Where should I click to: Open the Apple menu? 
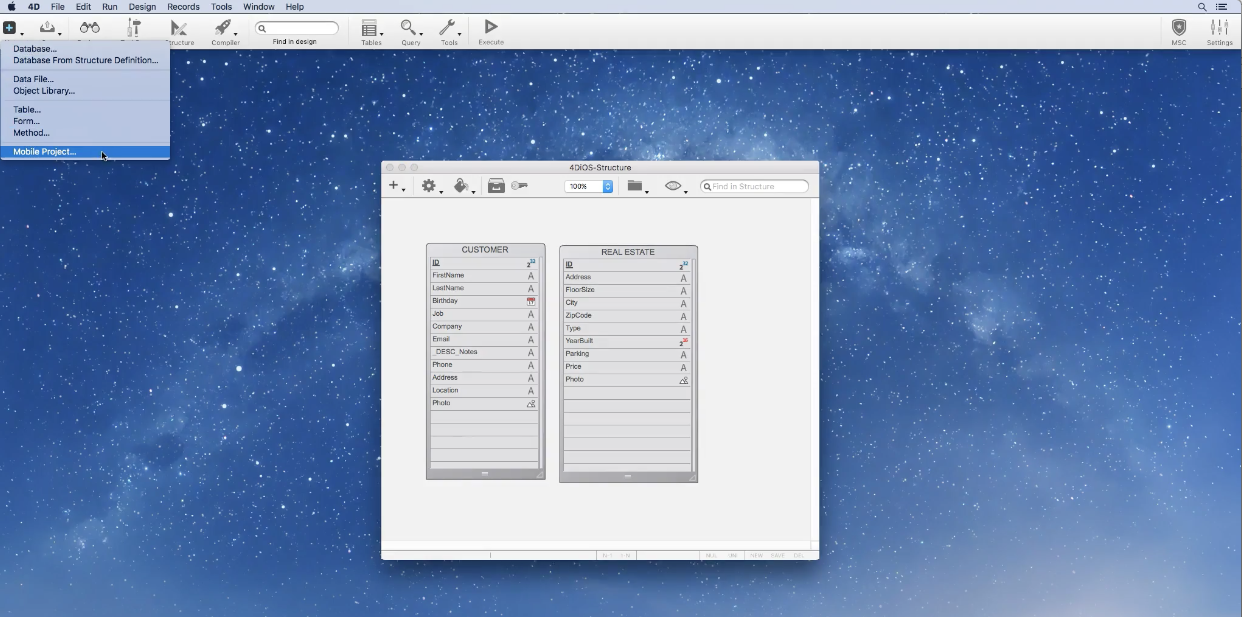click(12, 7)
